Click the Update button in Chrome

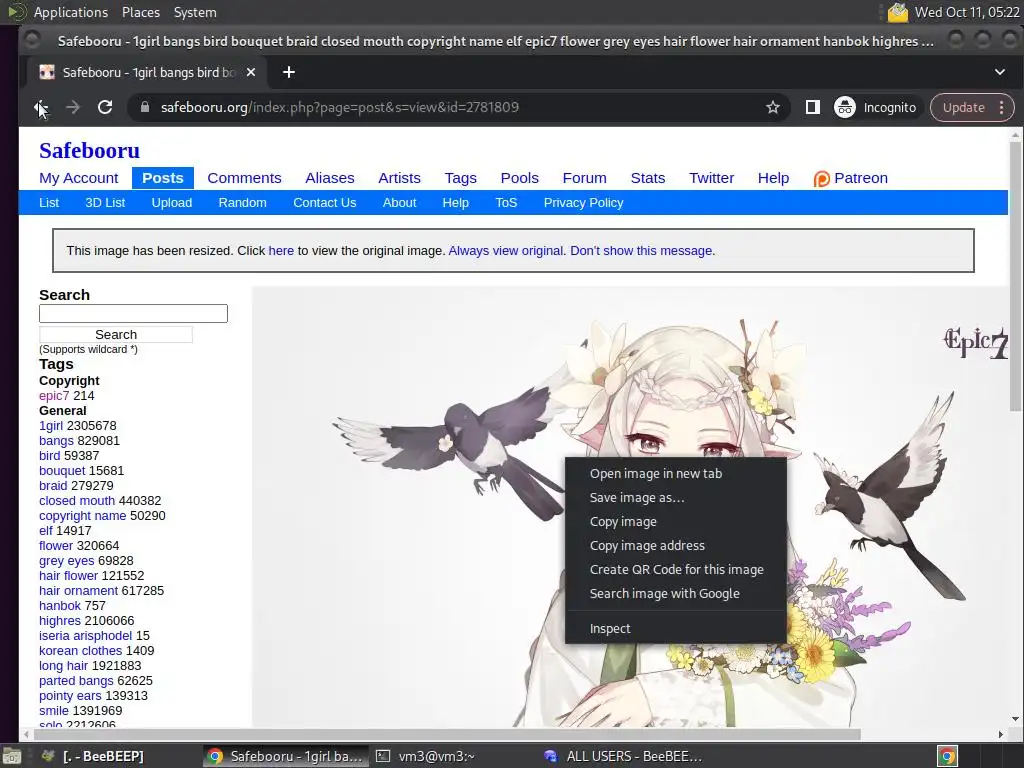963,107
